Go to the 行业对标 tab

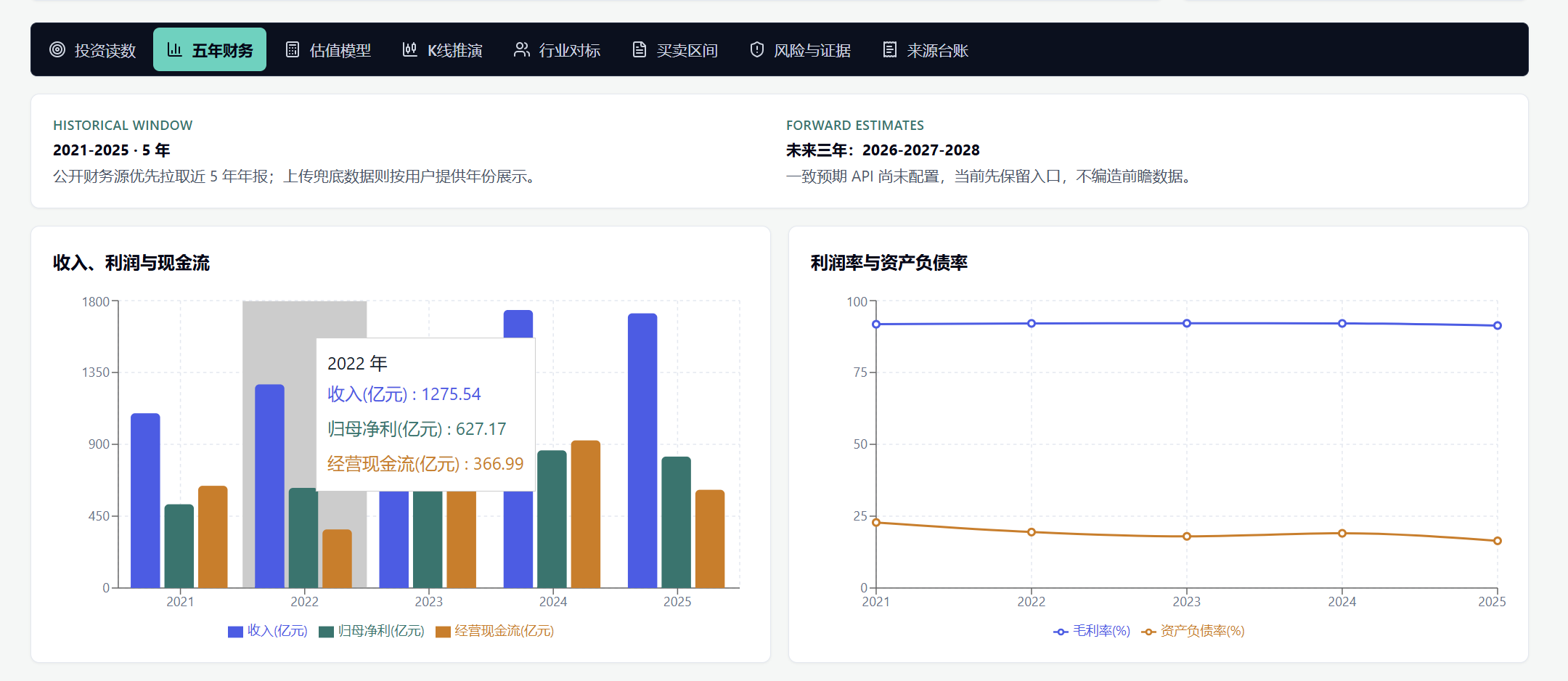tap(558, 49)
